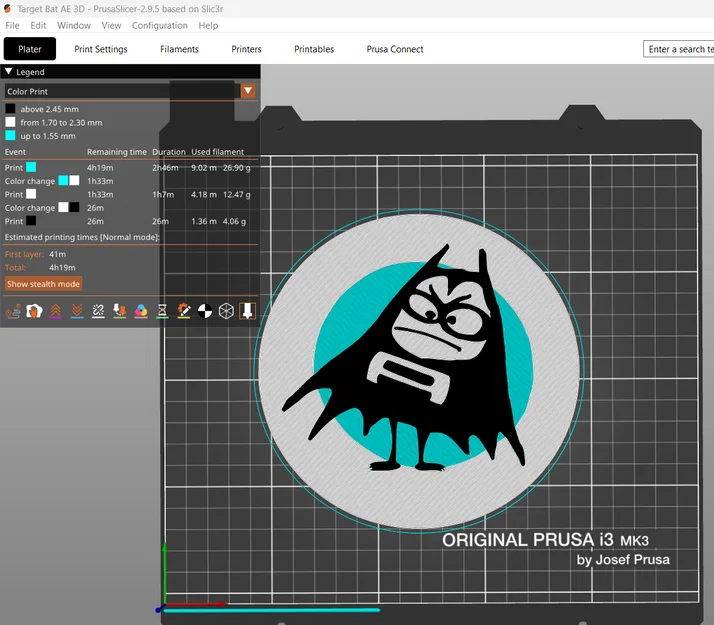The width and height of the screenshot is (714, 625).
Task: Switch to the Plater tab
Action: [30, 49]
